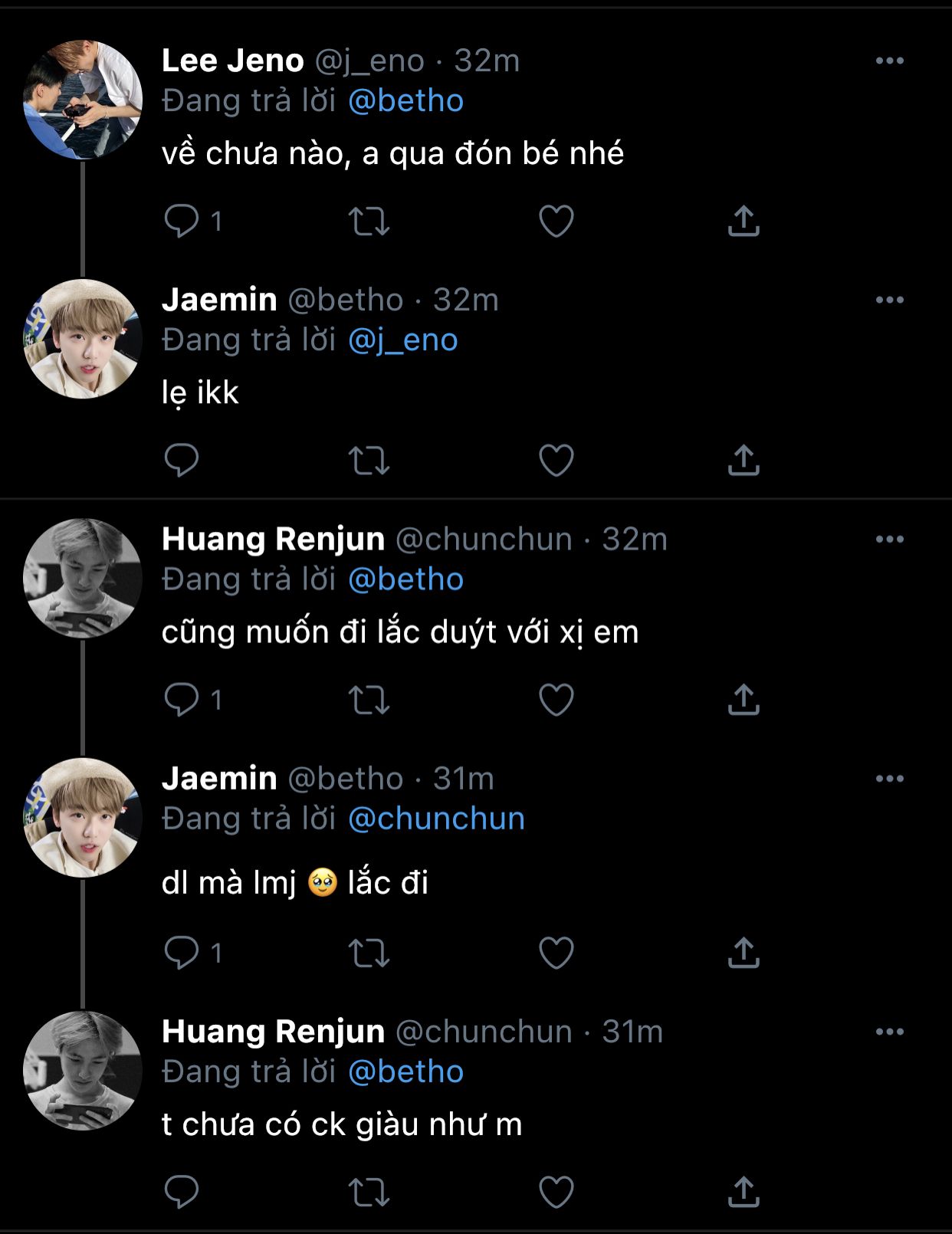Open the @betho mention in Lee Jeno's tweet
The height and width of the screenshot is (1234, 952).
(405, 101)
